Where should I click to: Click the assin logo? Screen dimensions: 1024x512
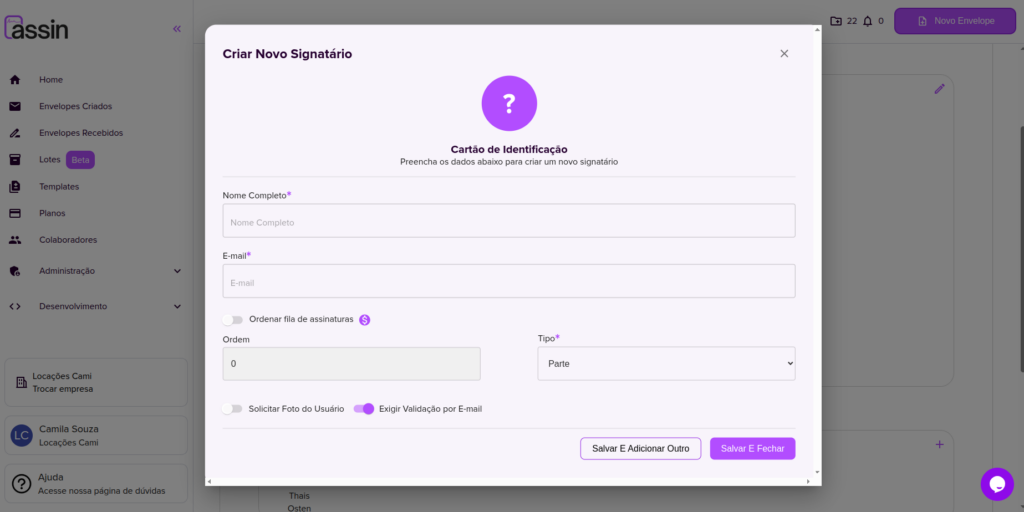click(37, 27)
